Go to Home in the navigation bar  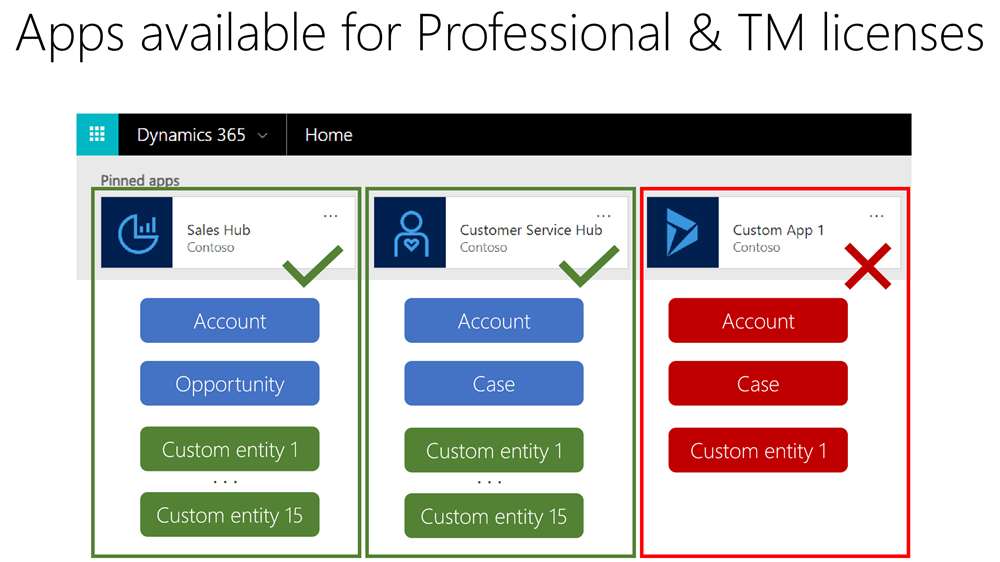click(x=328, y=135)
